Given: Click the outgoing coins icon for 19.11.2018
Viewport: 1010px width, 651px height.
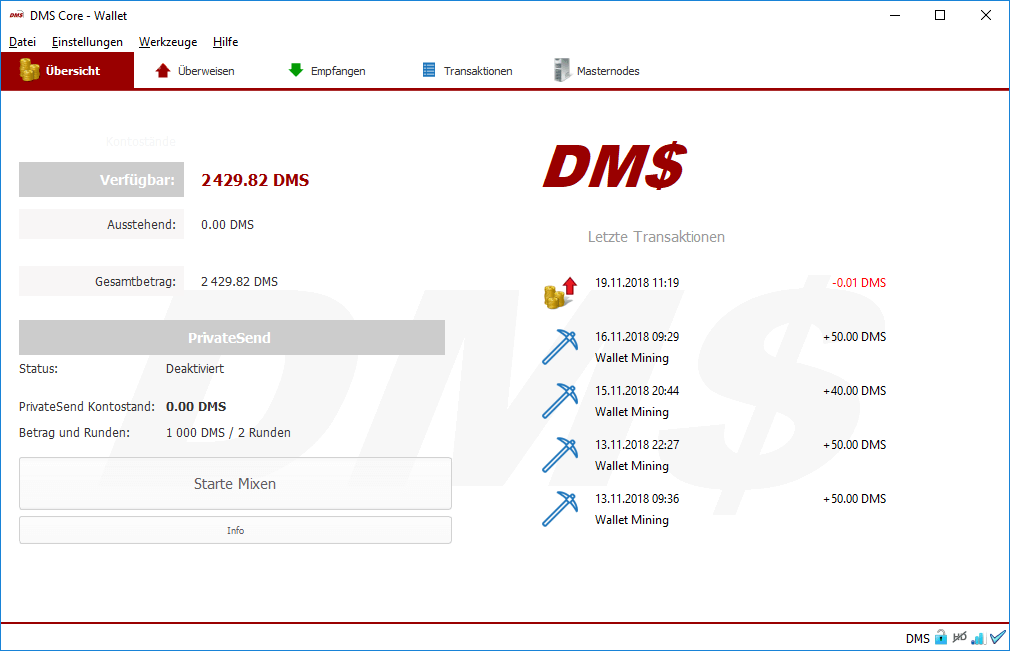Looking at the screenshot, I should coord(560,292).
